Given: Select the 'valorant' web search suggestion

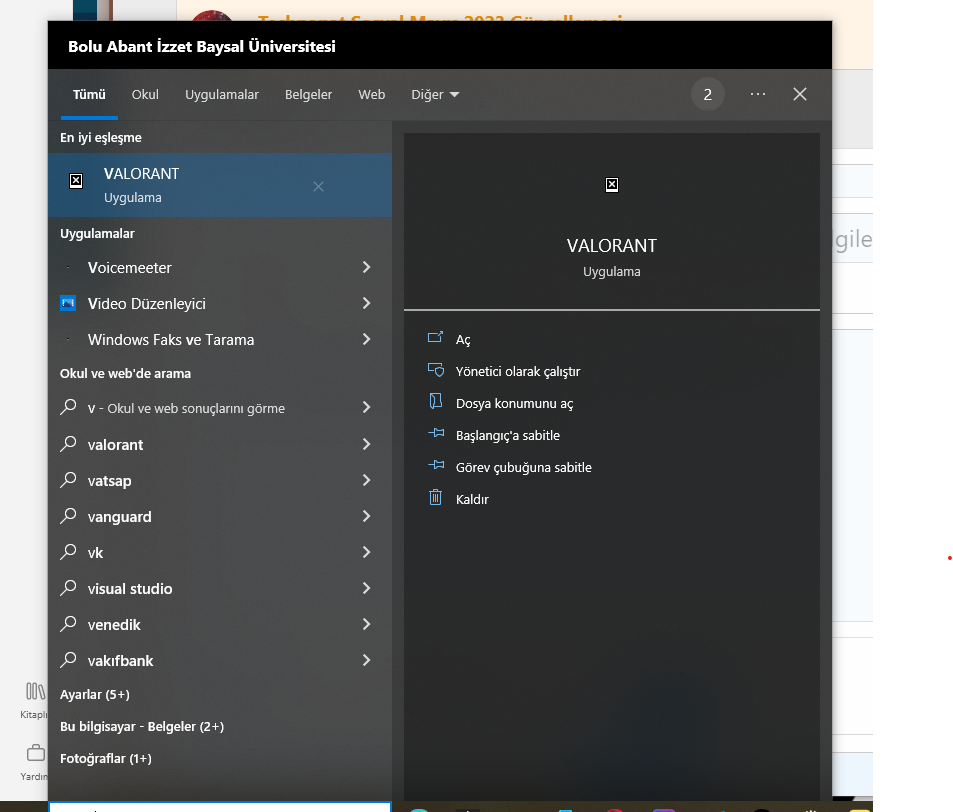Looking at the screenshot, I should 220,444.
